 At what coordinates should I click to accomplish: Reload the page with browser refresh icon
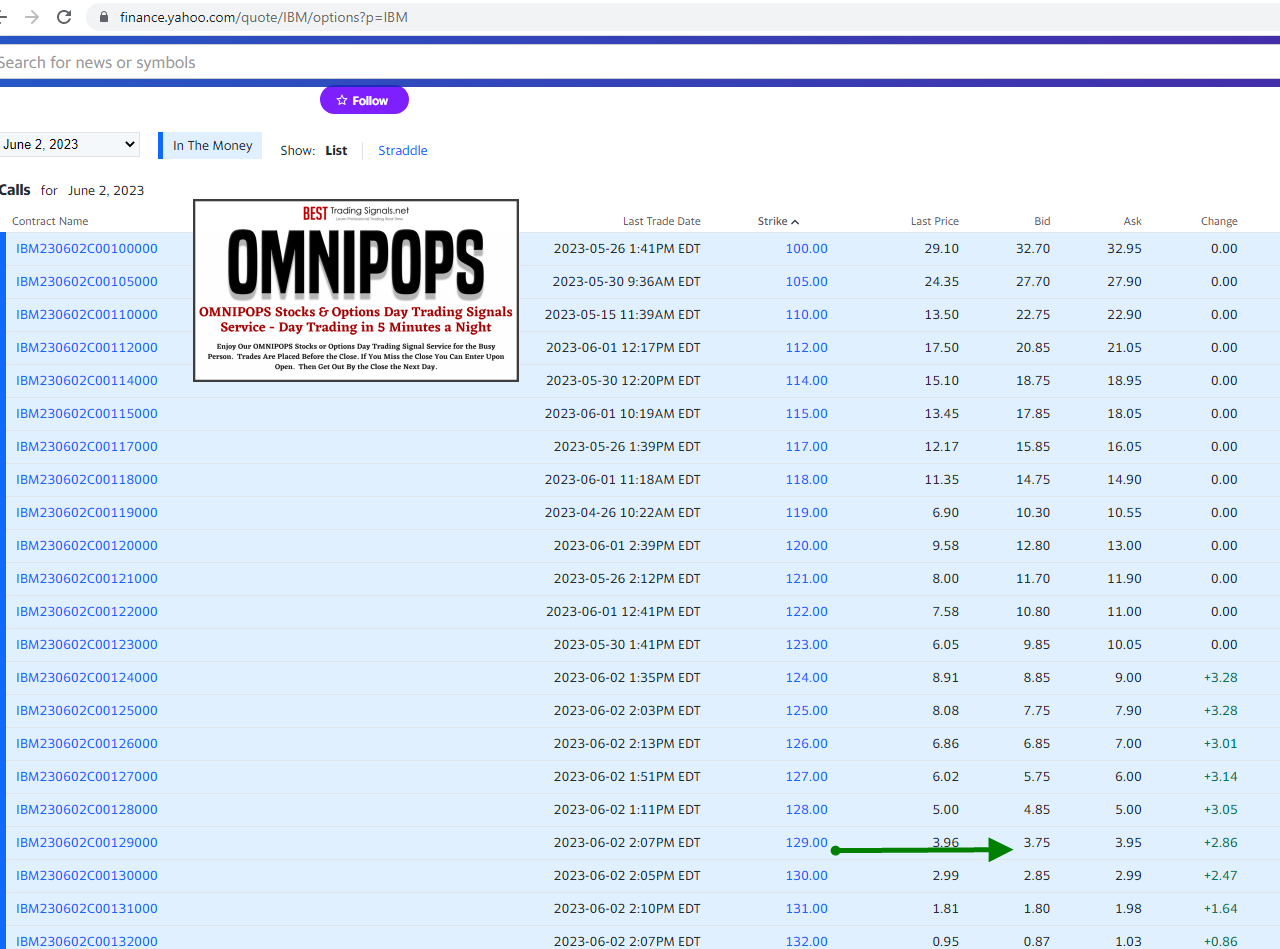click(x=64, y=17)
